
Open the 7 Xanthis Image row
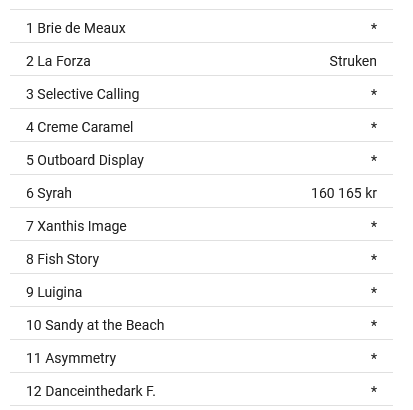tap(201, 224)
